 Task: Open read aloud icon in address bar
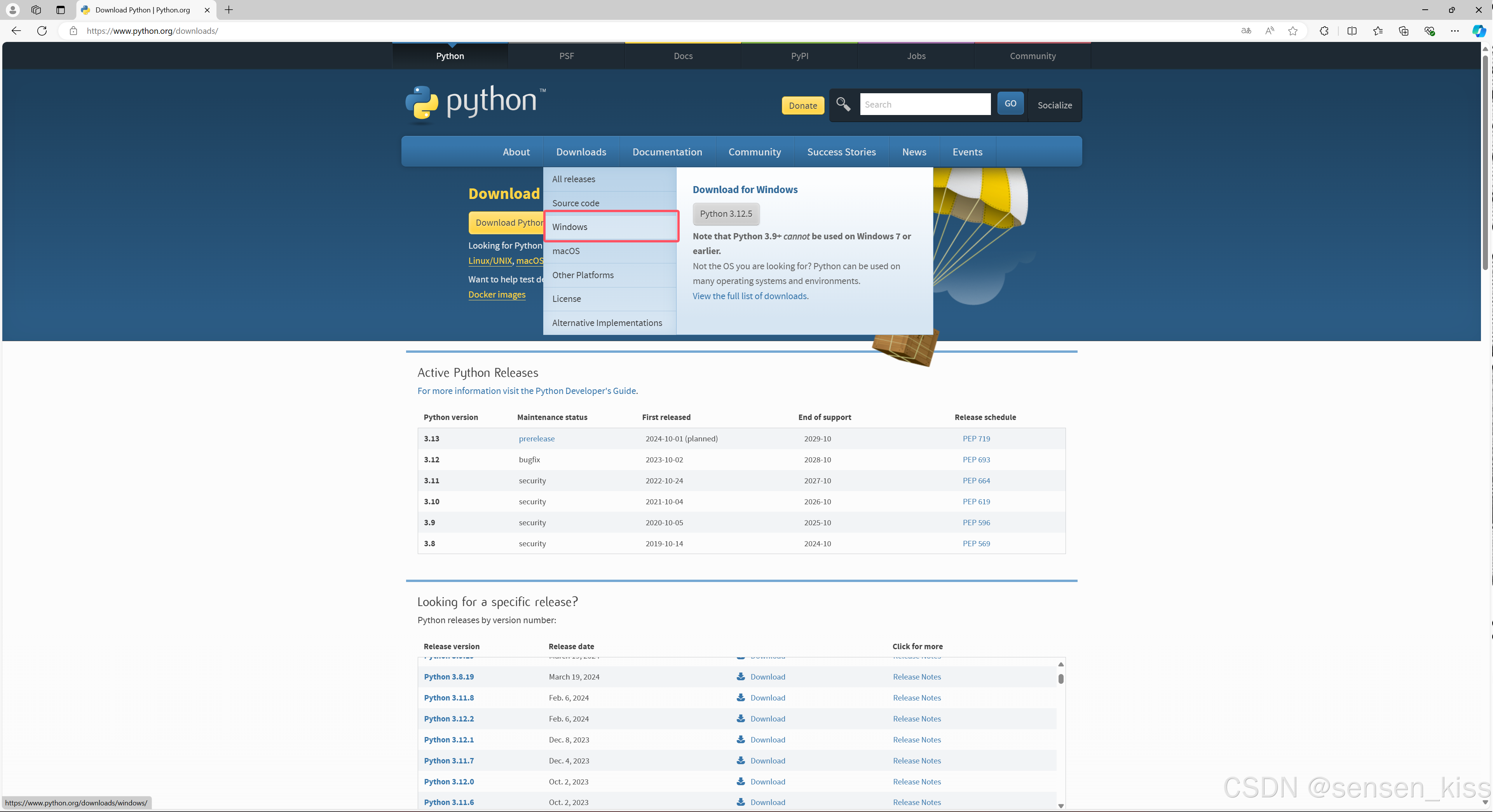[x=1269, y=31]
